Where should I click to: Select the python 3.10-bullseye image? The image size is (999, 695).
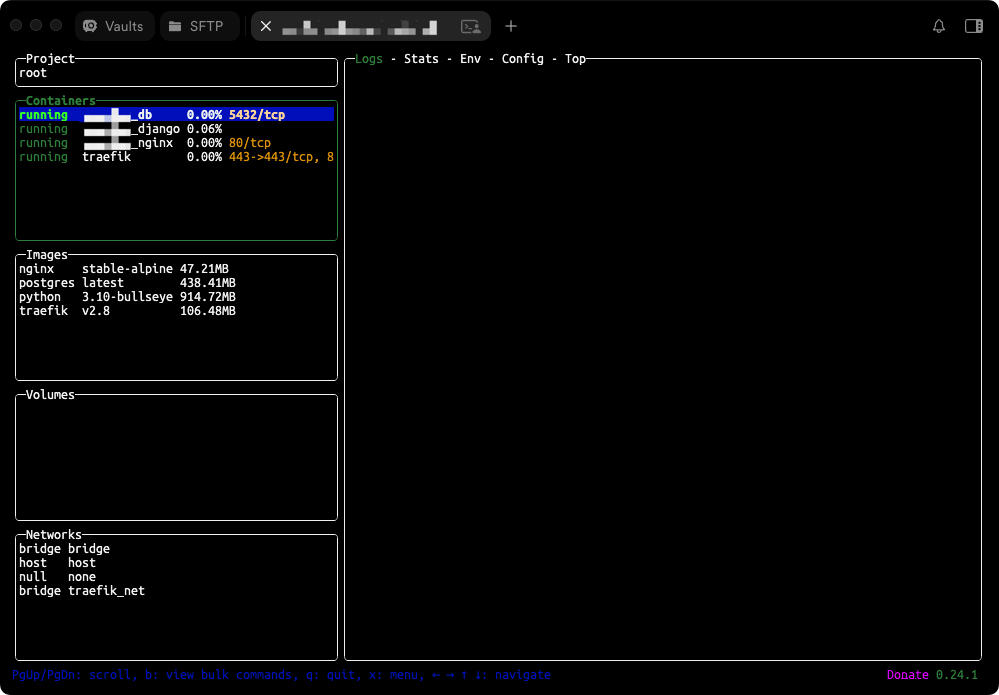coord(127,297)
